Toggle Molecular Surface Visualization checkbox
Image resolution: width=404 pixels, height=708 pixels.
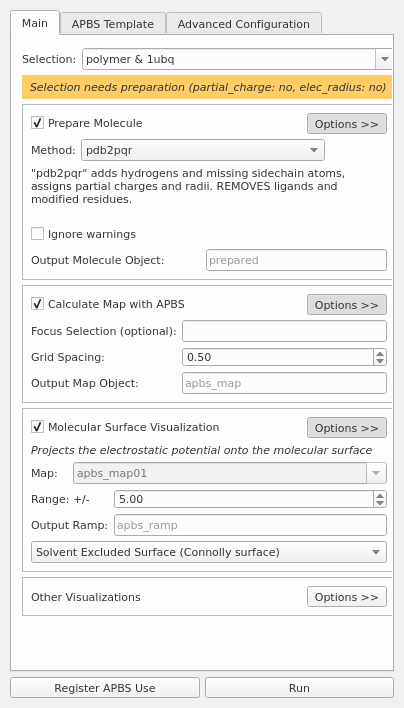point(37,427)
